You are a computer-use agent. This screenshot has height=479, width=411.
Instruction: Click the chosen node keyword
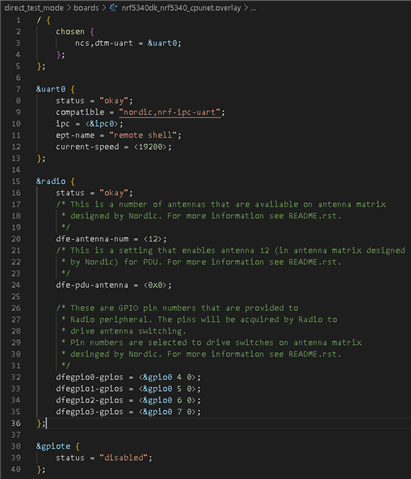pyautogui.click(x=70, y=32)
